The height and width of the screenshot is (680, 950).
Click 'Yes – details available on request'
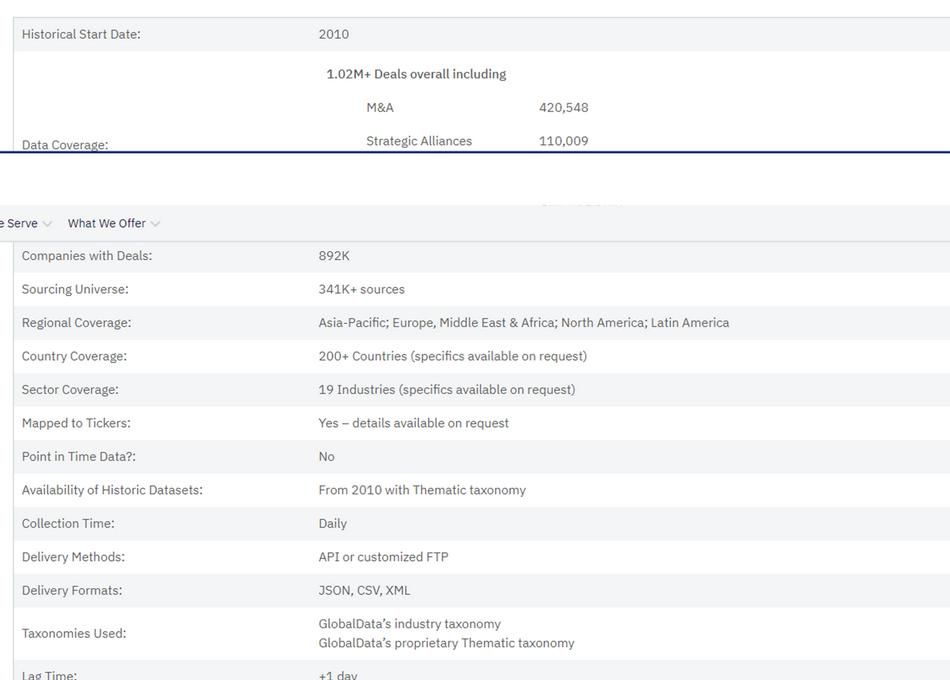[x=414, y=424]
